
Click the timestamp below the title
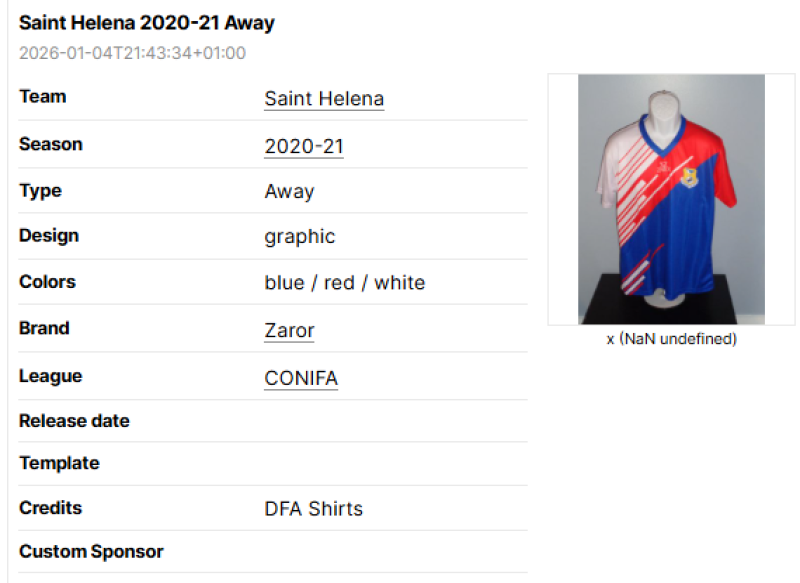point(132,53)
